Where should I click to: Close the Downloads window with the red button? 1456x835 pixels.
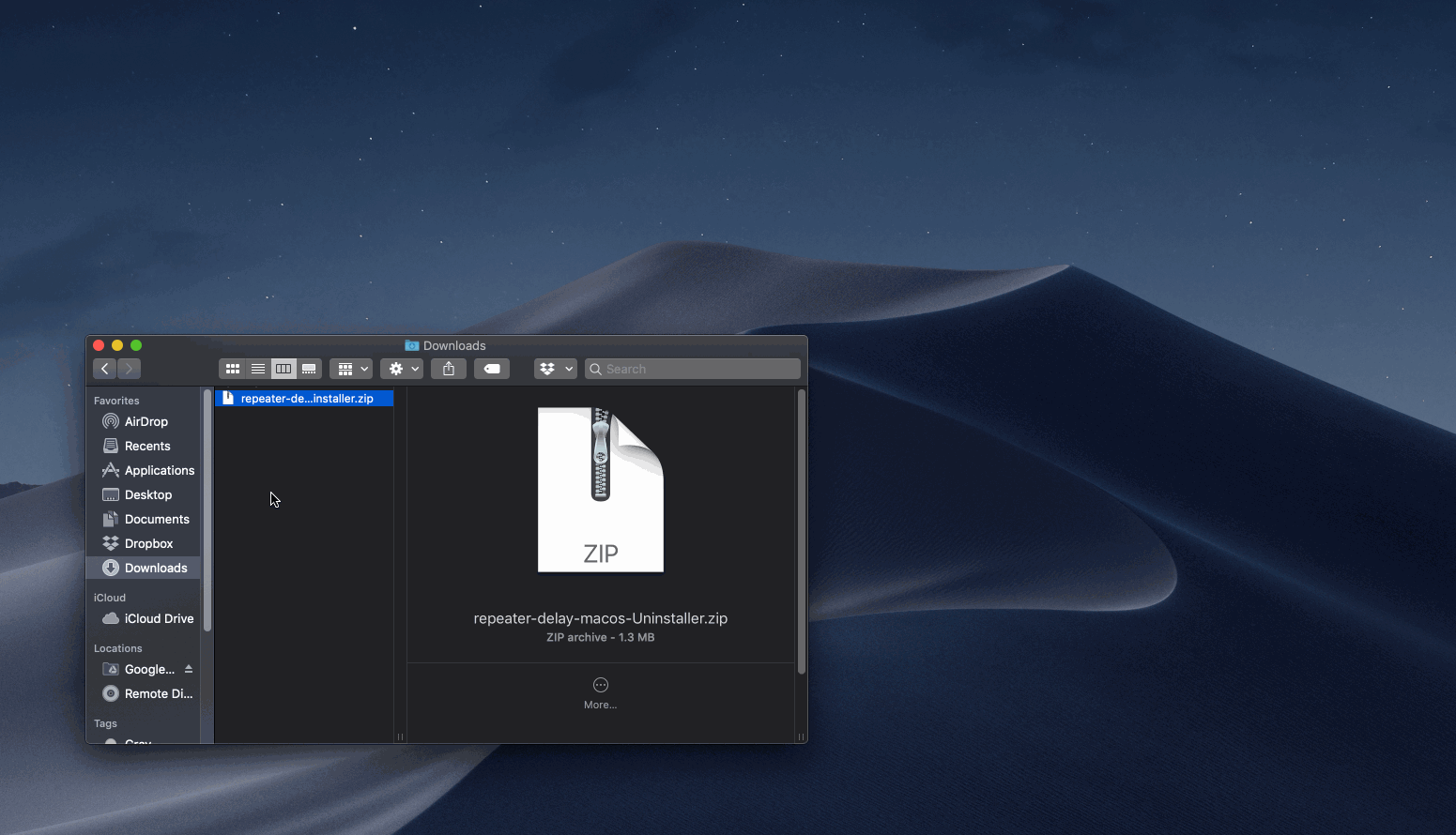click(x=99, y=345)
